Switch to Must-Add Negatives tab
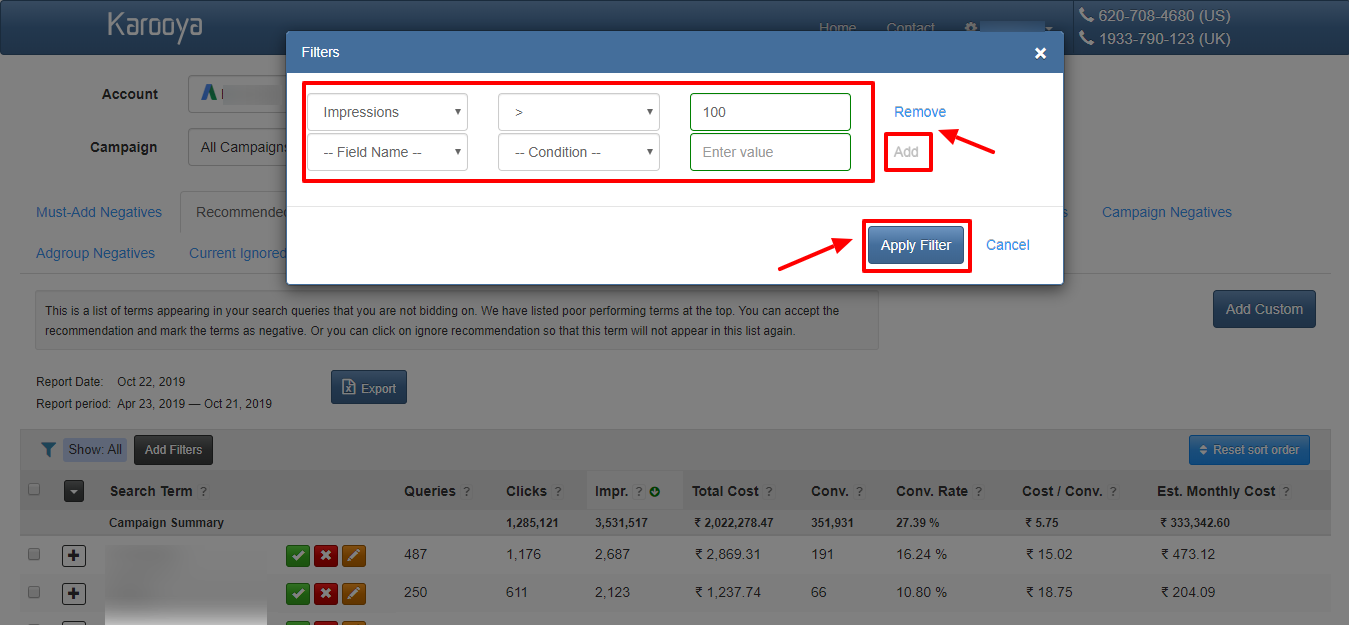Viewport: 1349px width, 625px height. pos(99,212)
